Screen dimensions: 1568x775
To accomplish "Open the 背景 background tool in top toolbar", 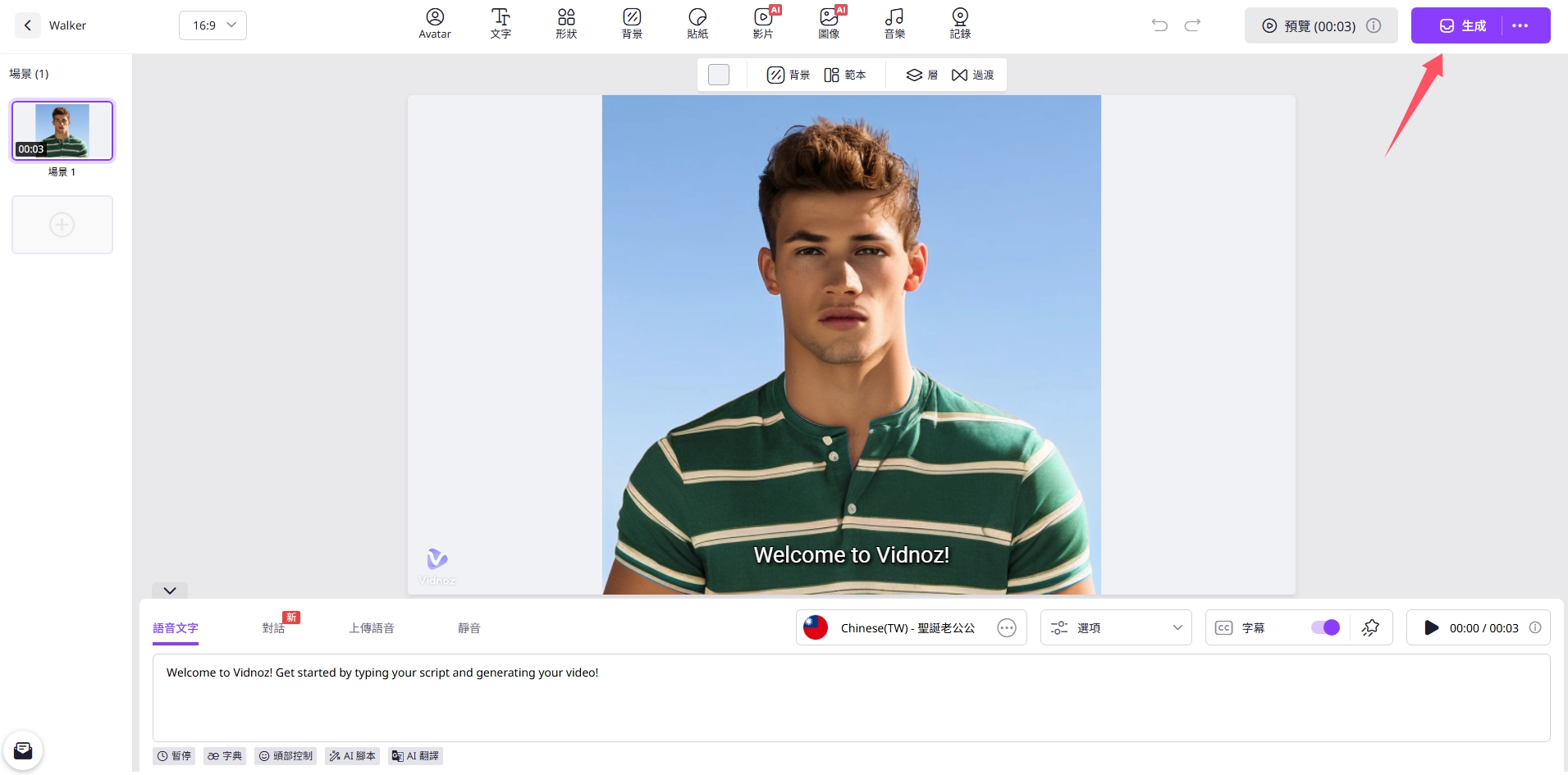I will coord(632,24).
